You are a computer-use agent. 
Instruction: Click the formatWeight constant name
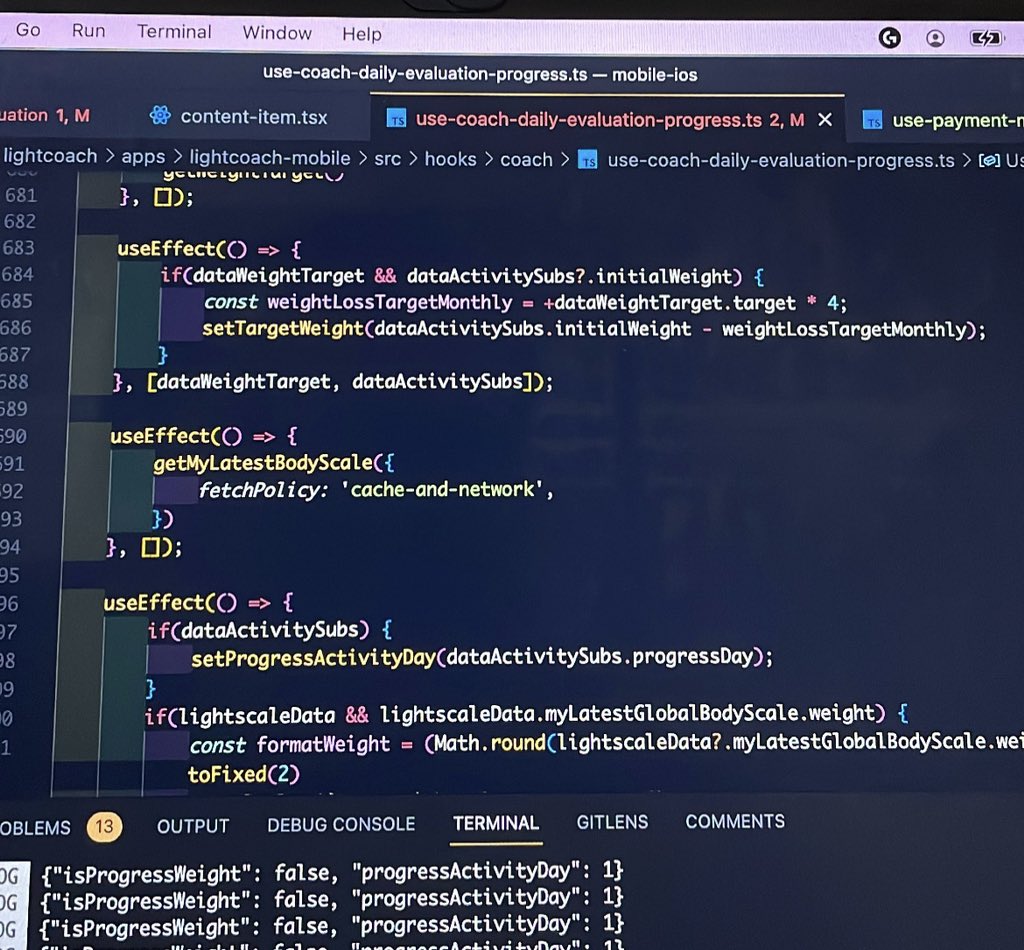(323, 744)
